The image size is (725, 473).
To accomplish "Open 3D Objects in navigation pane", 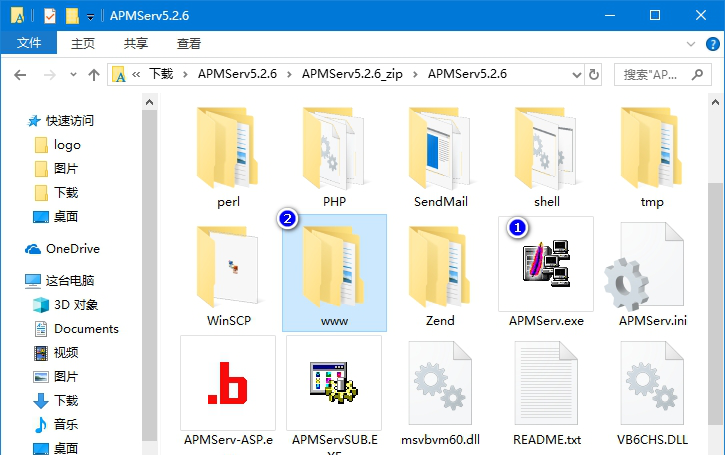I will (x=66, y=305).
